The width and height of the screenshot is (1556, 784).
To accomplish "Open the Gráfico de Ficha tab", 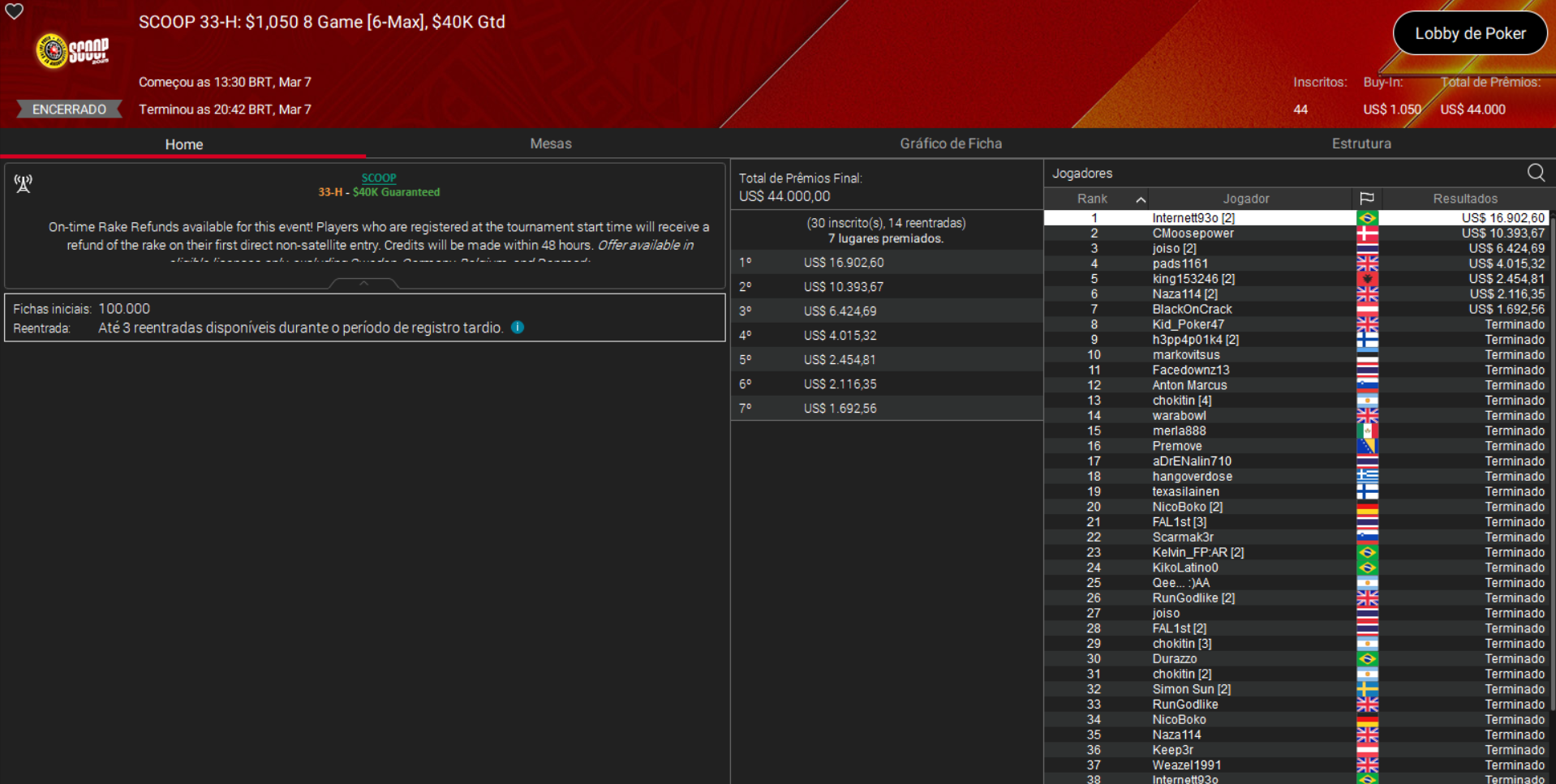I will (951, 144).
